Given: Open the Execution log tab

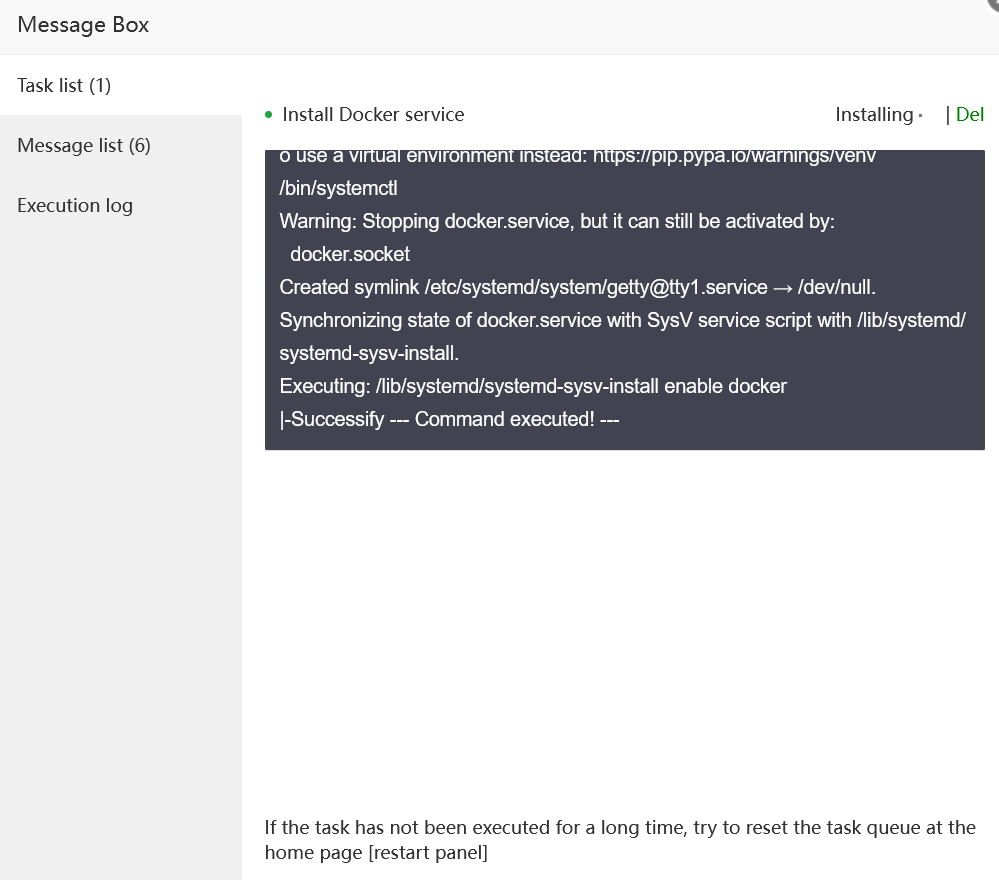Looking at the screenshot, I should 75,205.
